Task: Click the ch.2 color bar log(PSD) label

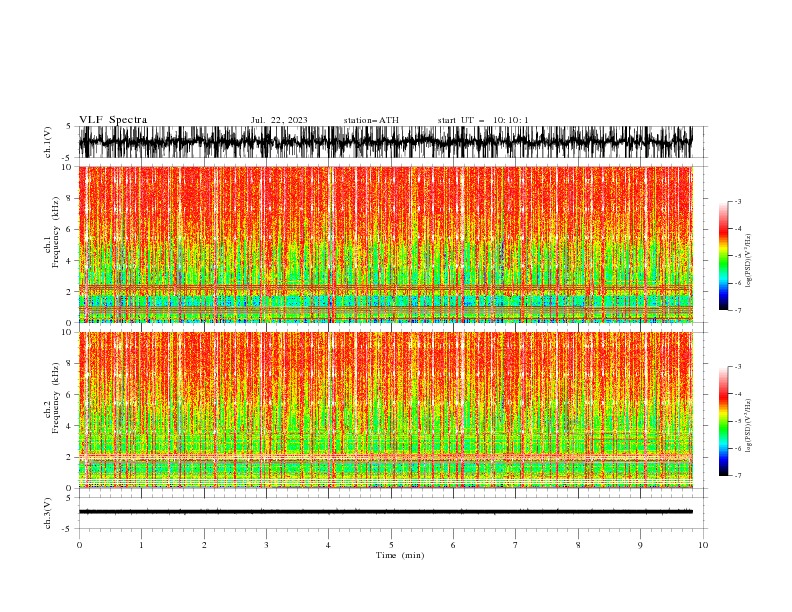Action: pyautogui.click(x=749, y=426)
